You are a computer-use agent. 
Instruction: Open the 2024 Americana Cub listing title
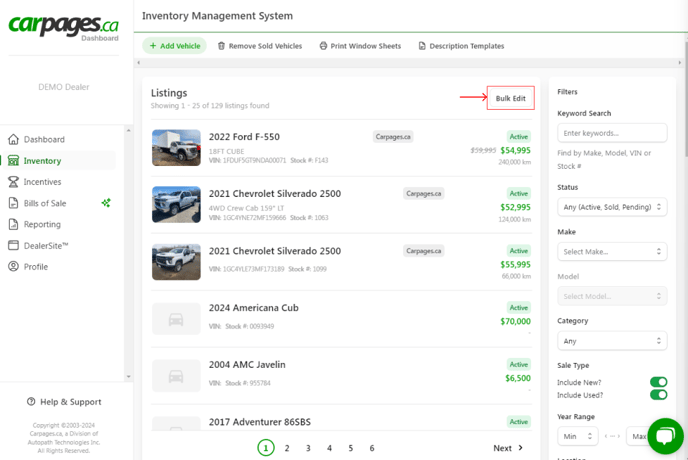(254, 308)
